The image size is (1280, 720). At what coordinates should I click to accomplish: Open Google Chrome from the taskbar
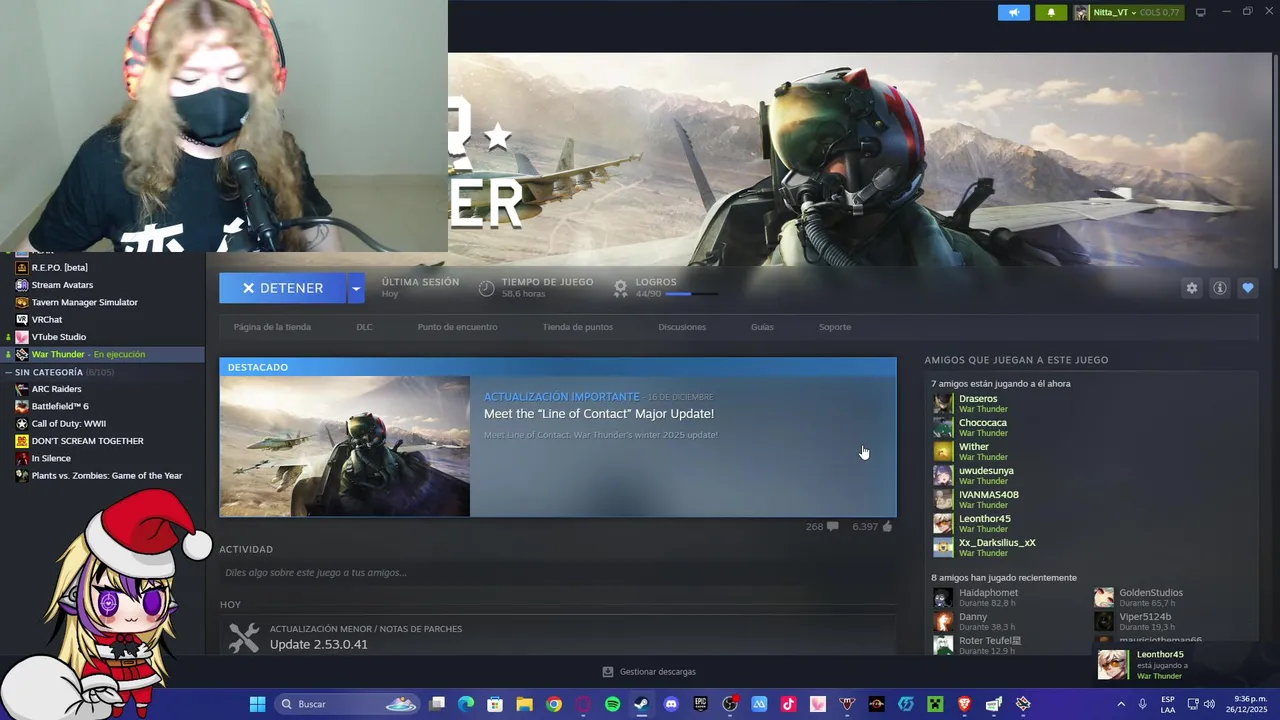[x=554, y=704]
